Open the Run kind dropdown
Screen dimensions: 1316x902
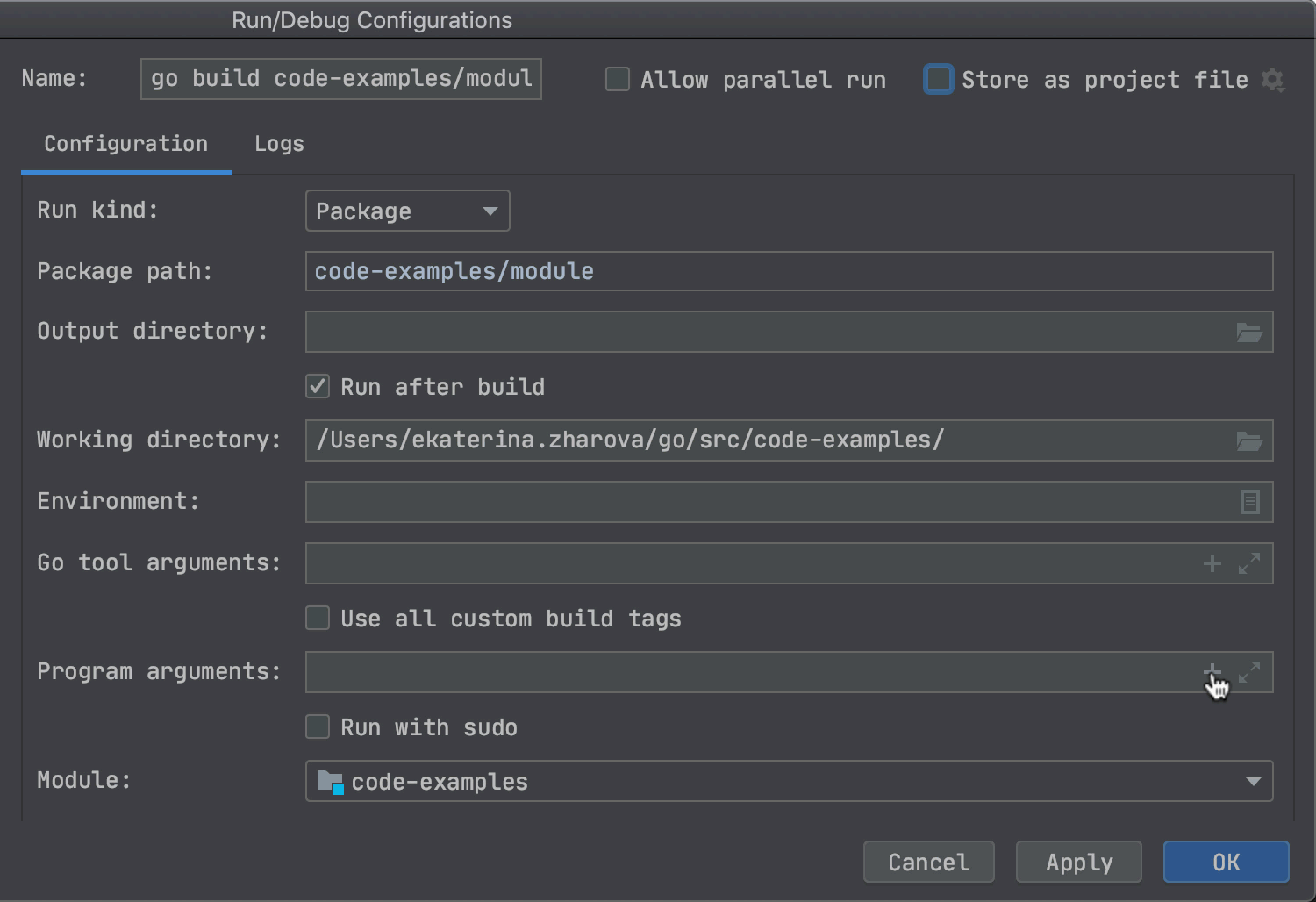[x=407, y=211]
